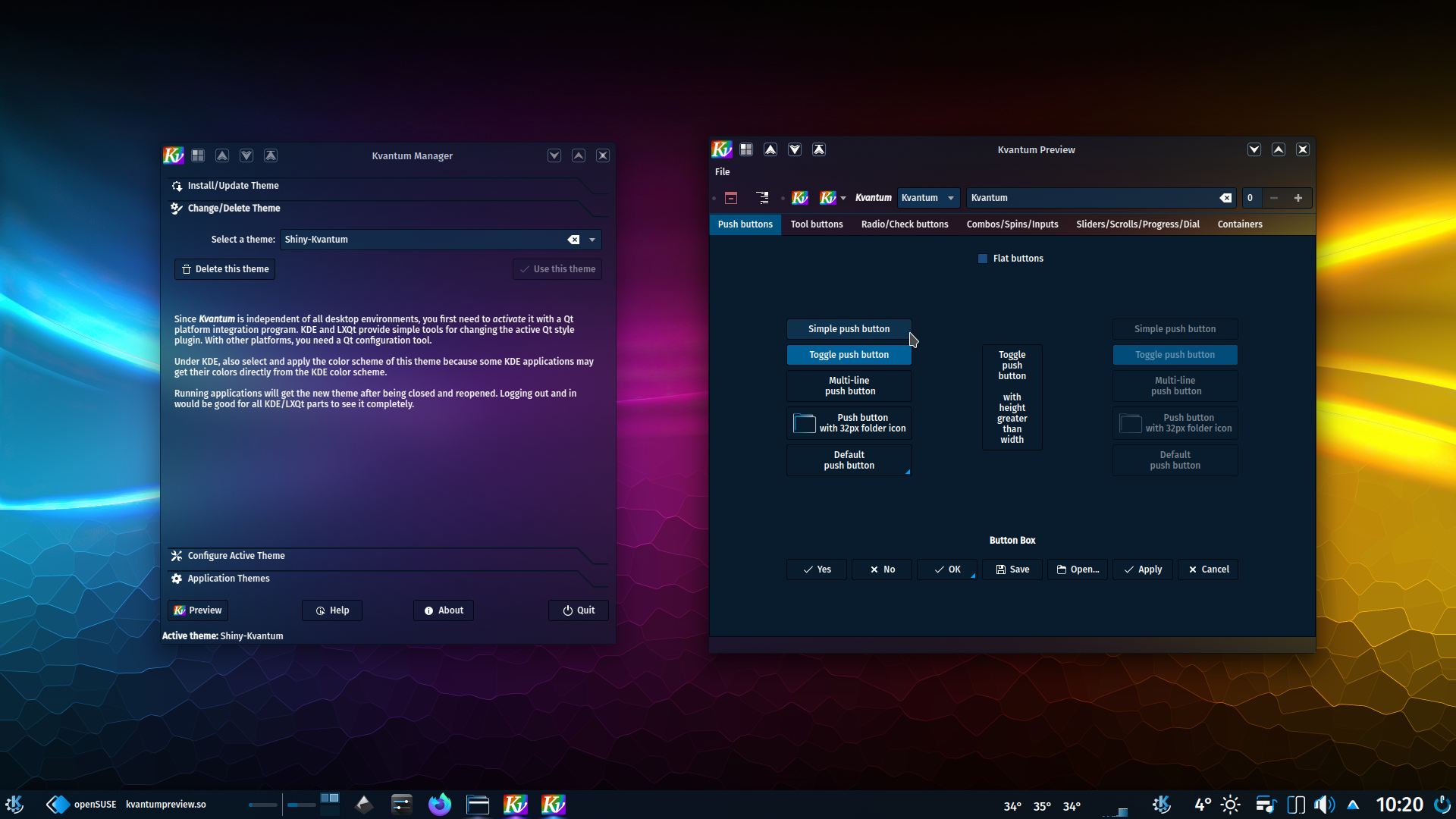Screen dimensions: 1456x819
Task: Click the enabled Simple push button
Action: (x=849, y=329)
